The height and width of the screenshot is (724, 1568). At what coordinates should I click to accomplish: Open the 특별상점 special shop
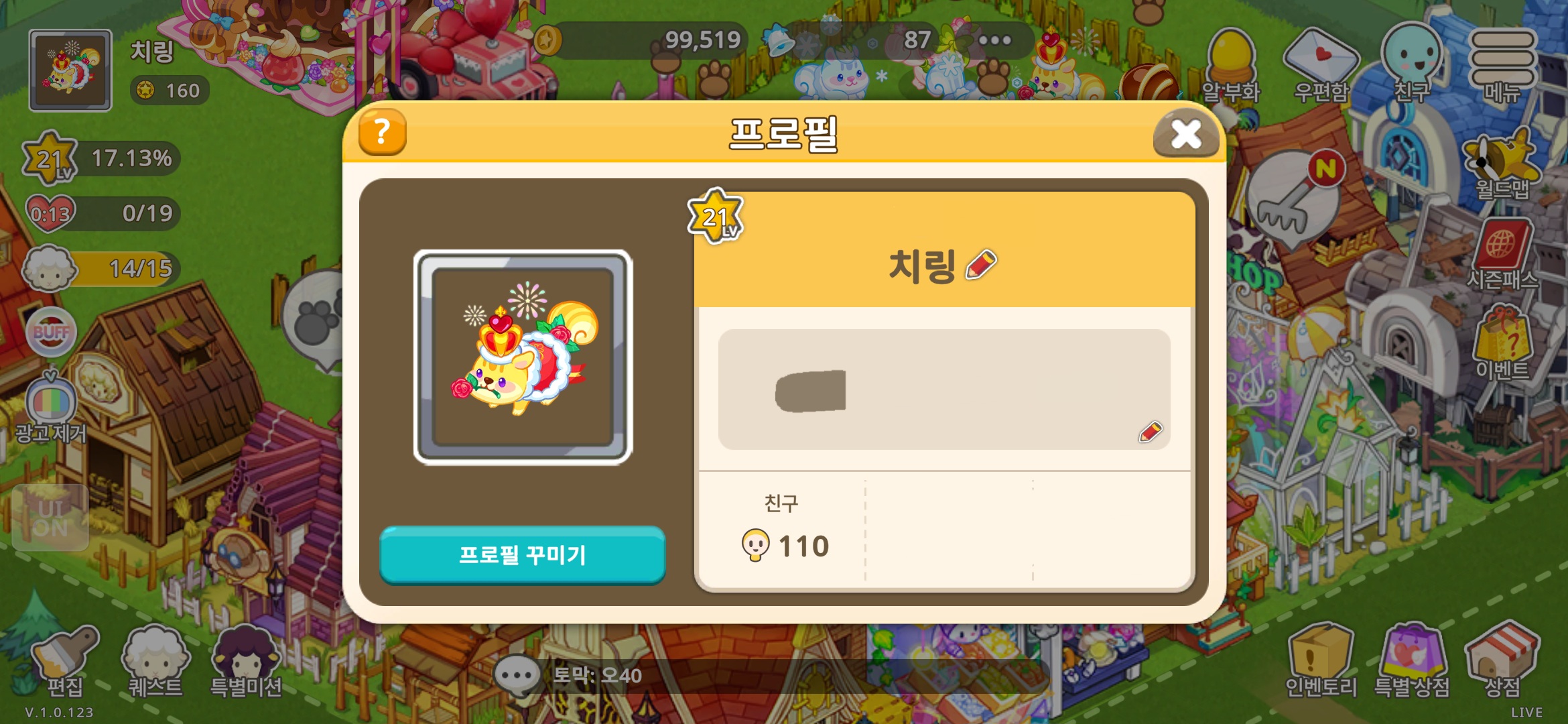tap(1412, 660)
